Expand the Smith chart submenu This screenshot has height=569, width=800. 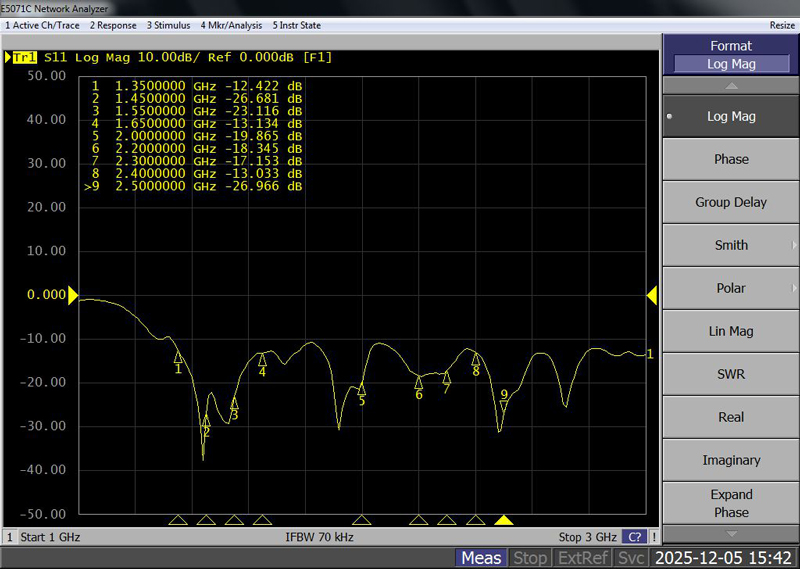[x=730, y=245]
